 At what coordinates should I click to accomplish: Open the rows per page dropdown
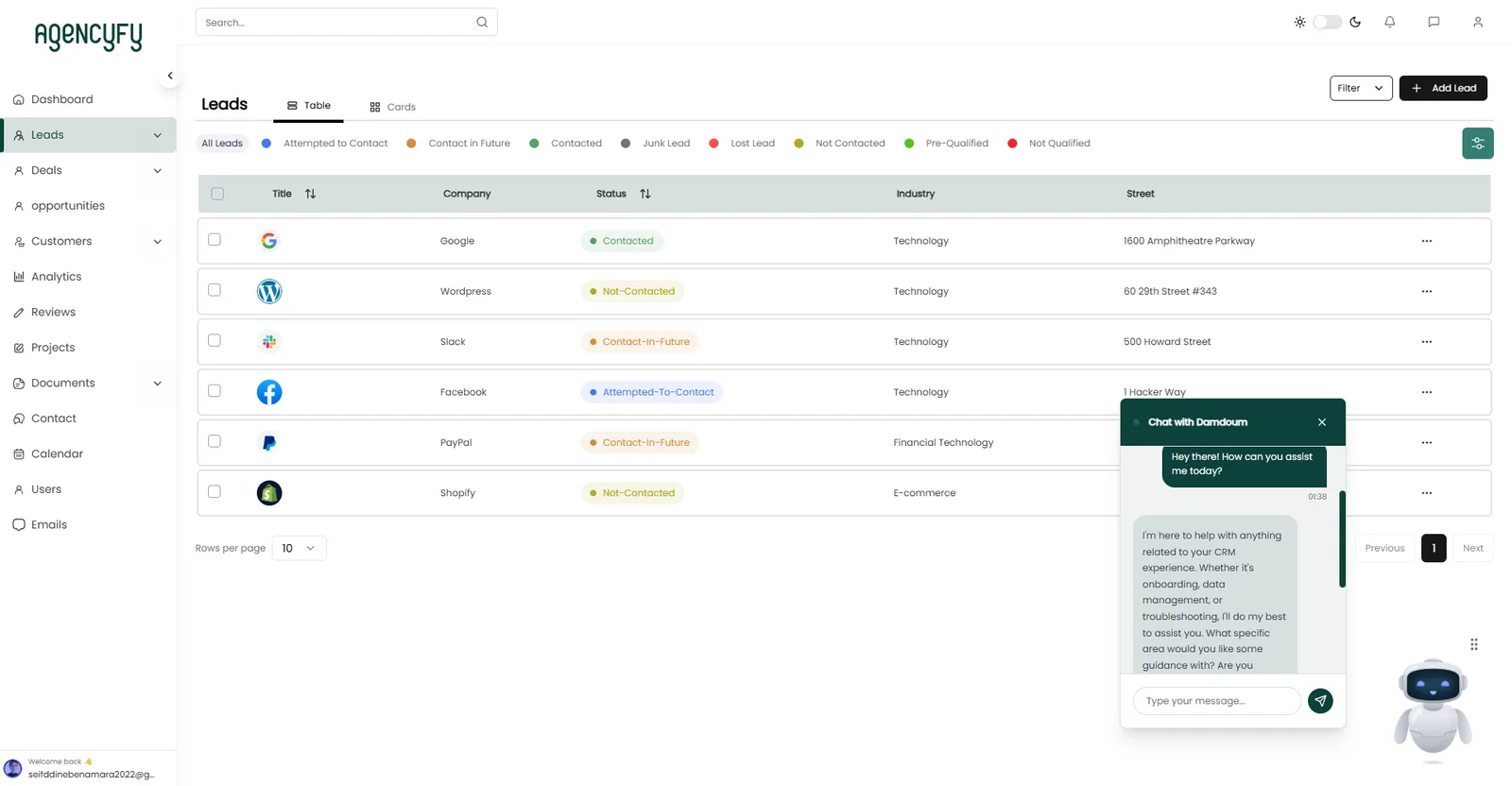pos(299,548)
